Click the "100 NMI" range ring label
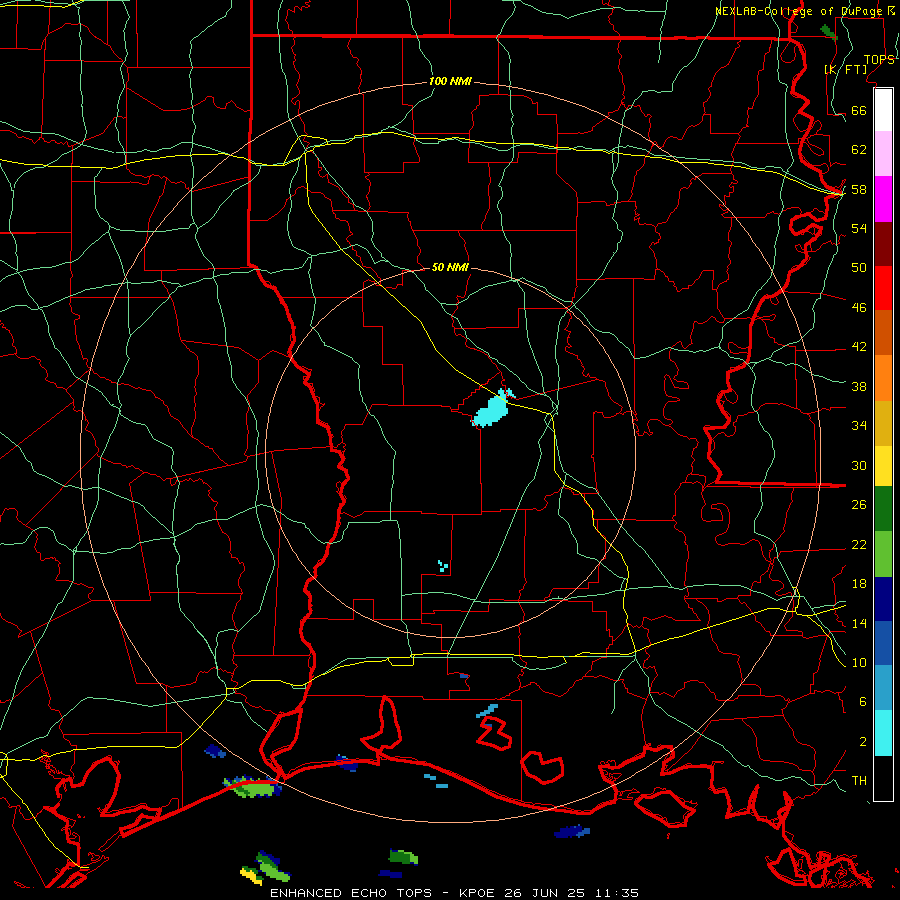Image resolution: width=900 pixels, height=900 pixels. 450,81
